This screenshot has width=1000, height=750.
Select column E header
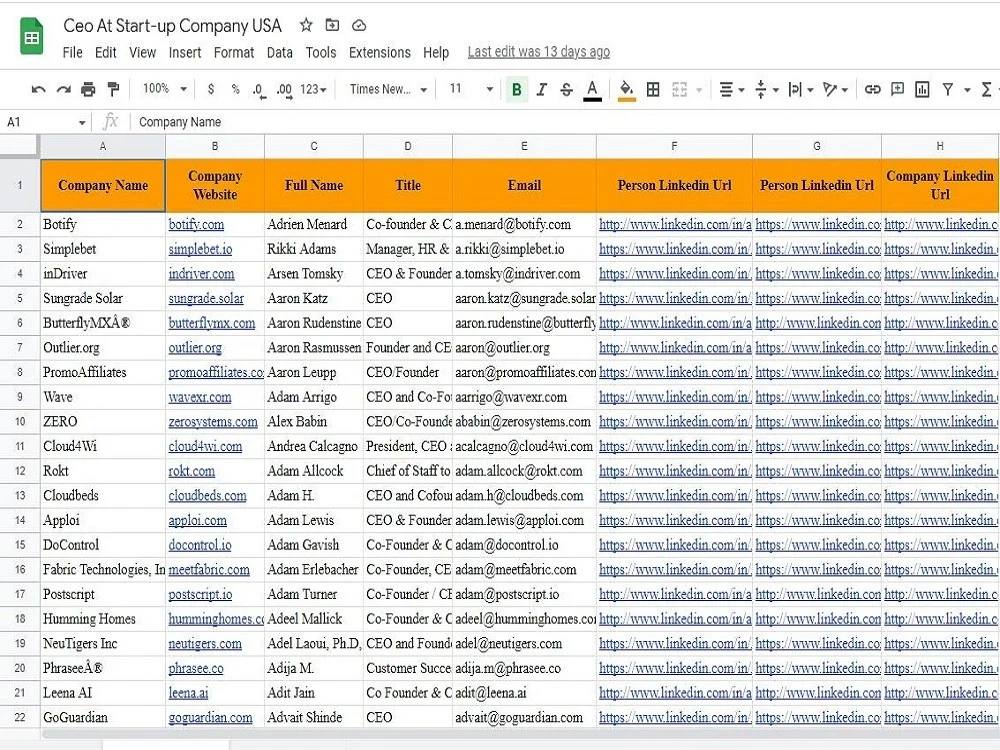point(524,146)
